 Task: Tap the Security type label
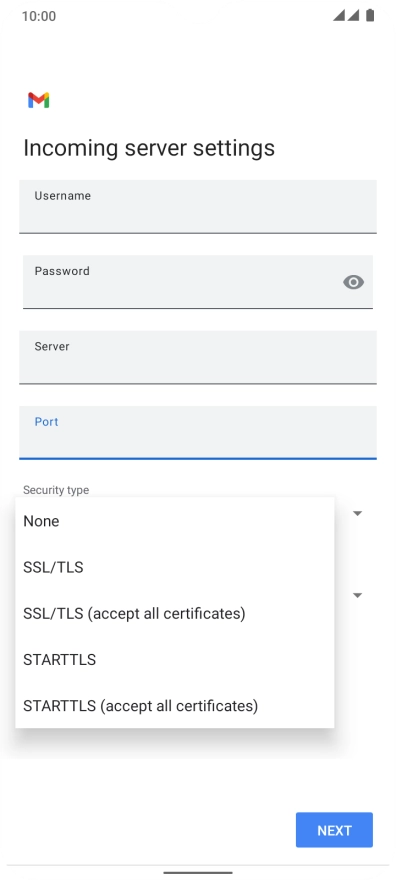coord(56,490)
